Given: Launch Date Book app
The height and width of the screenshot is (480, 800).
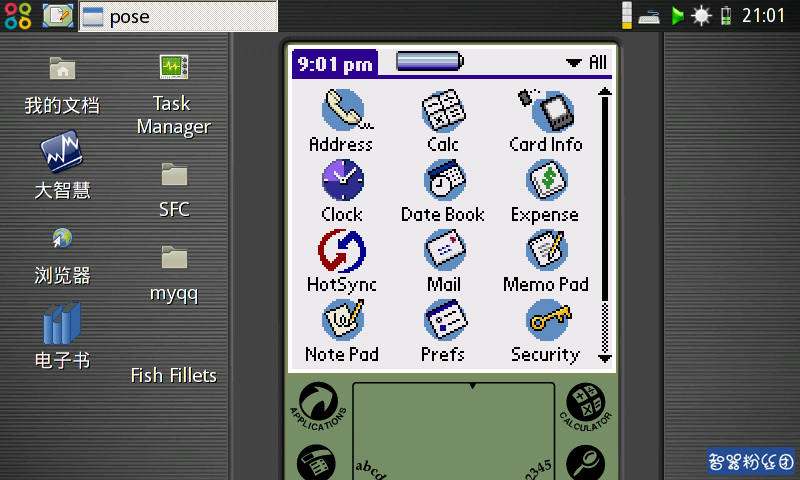Looking at the screenshot, I should coord(443,191).
